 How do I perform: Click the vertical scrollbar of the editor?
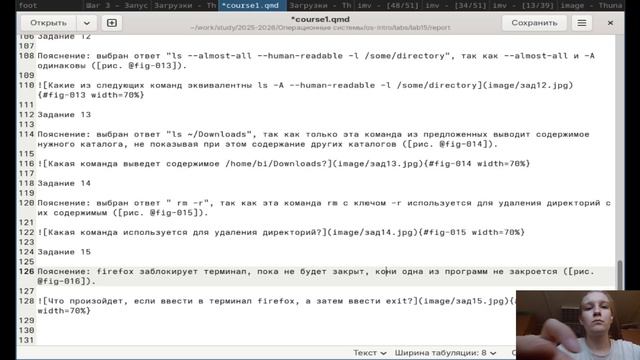tap(620, 274)
